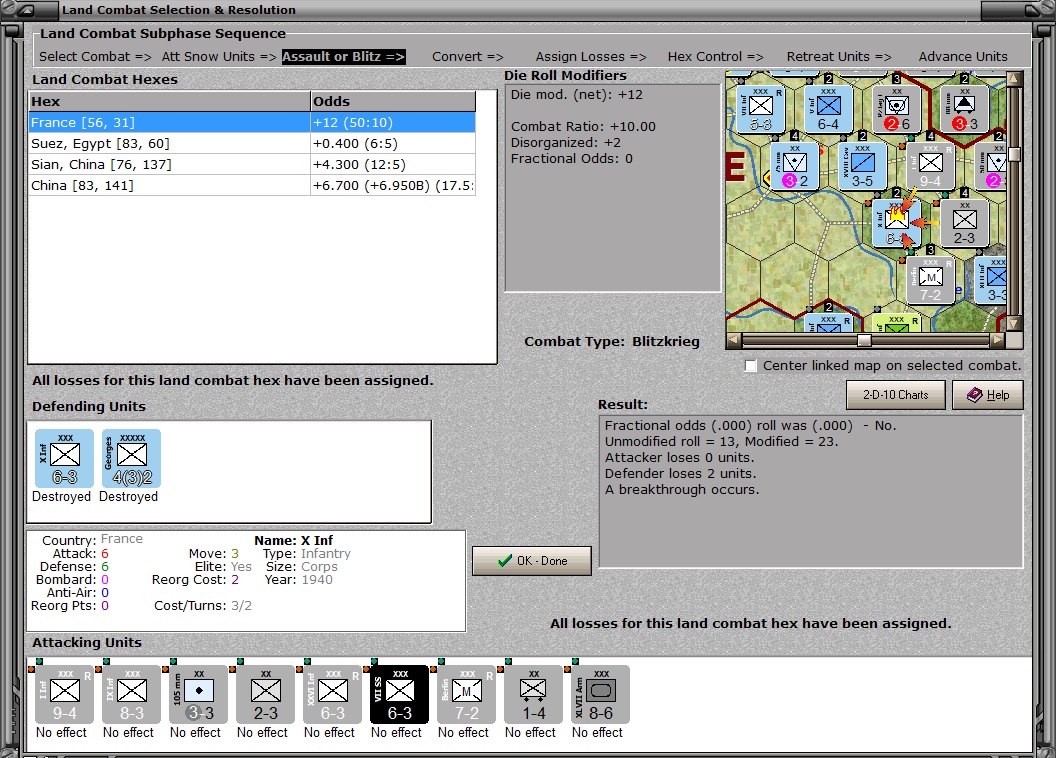Click the Berlin 7-2 militia counter on map
The width and height of the screenshot is (1056, 758).
pos(930,279)
